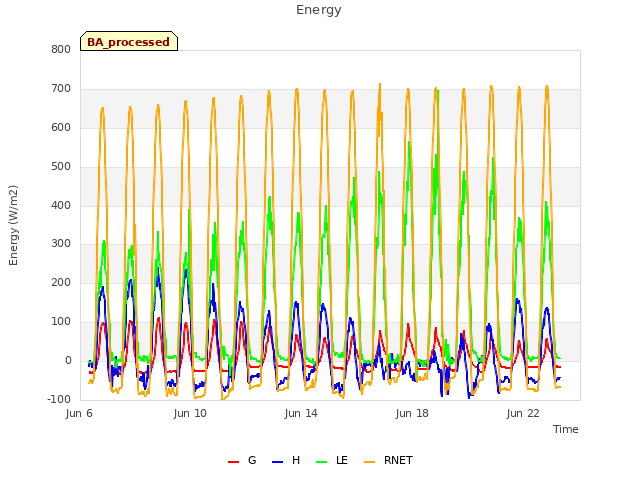Image resolution: width=640 pixels, height=480 pixels.
Task: Click the '100' y-axis tick label
Action: 61,322
